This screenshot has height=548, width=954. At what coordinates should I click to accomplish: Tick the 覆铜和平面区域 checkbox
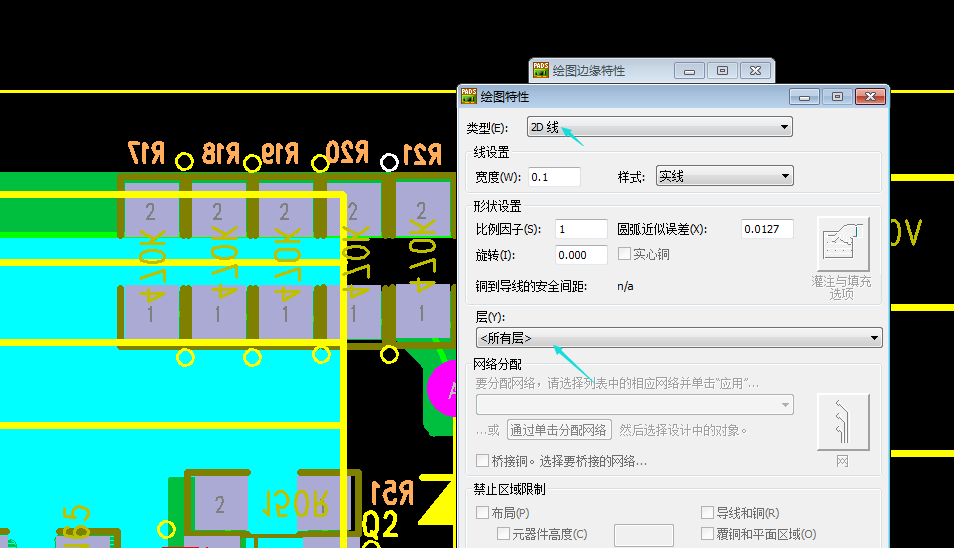point(708,534)
